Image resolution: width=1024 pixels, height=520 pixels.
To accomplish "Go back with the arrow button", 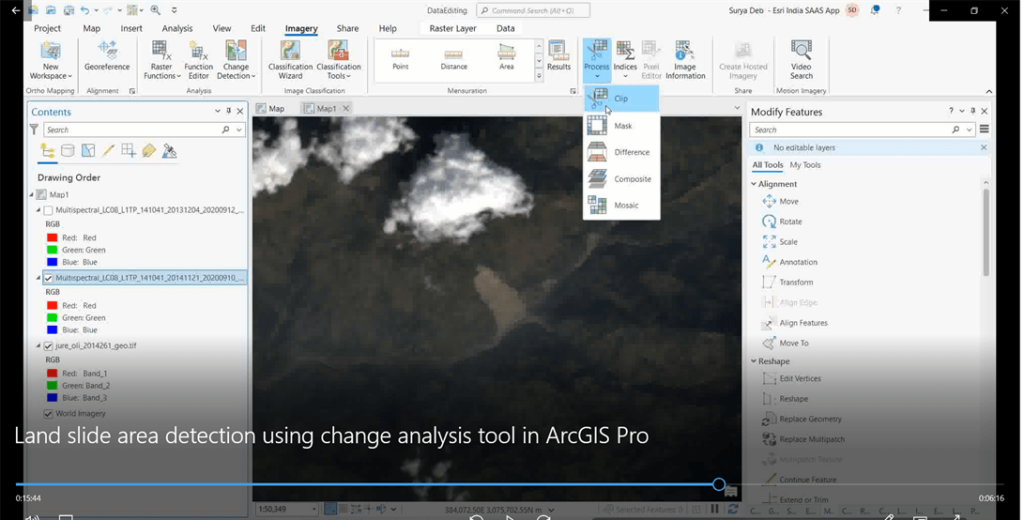I will tap(16, 10).
